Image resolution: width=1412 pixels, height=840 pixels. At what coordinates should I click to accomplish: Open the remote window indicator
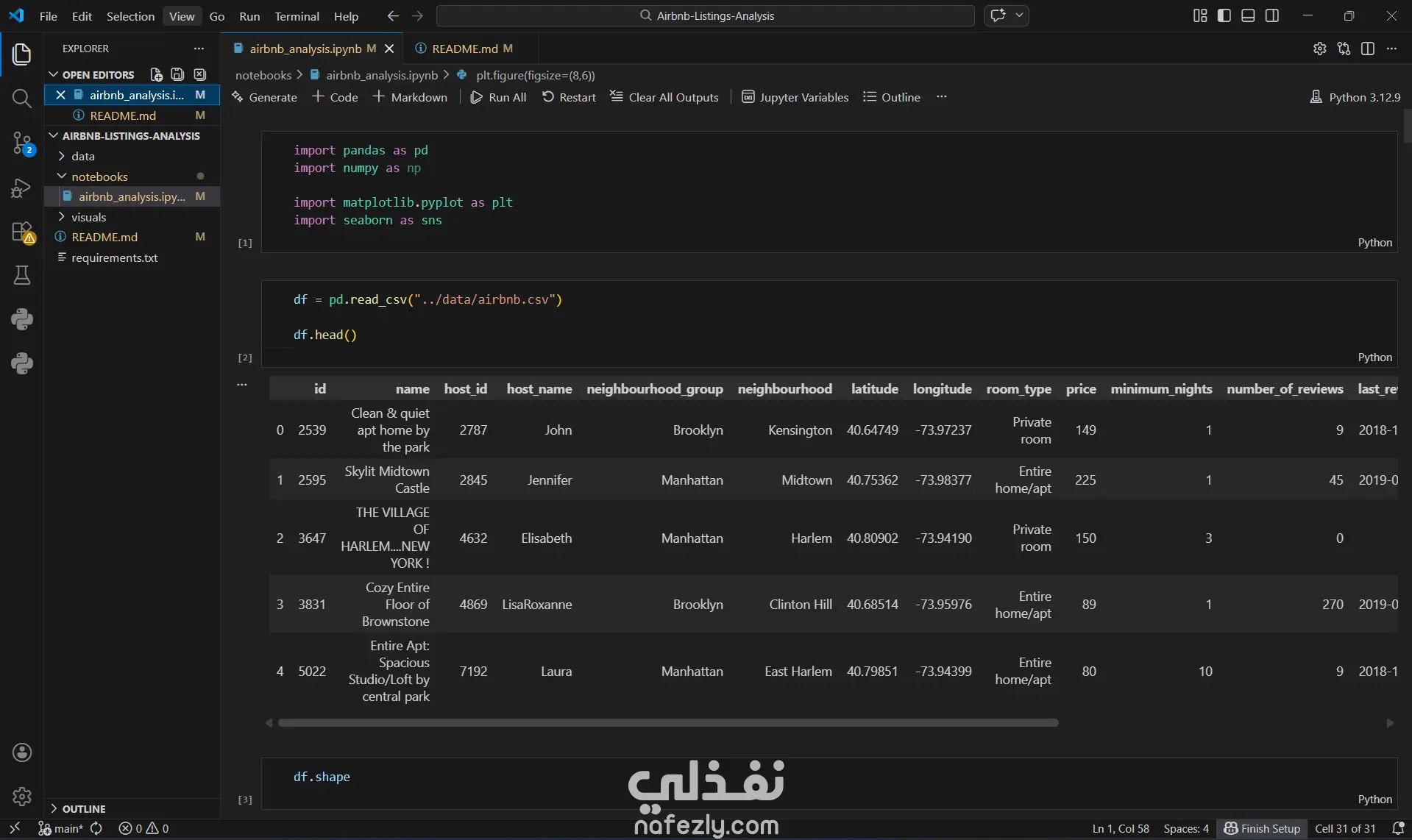coord(15,828)
